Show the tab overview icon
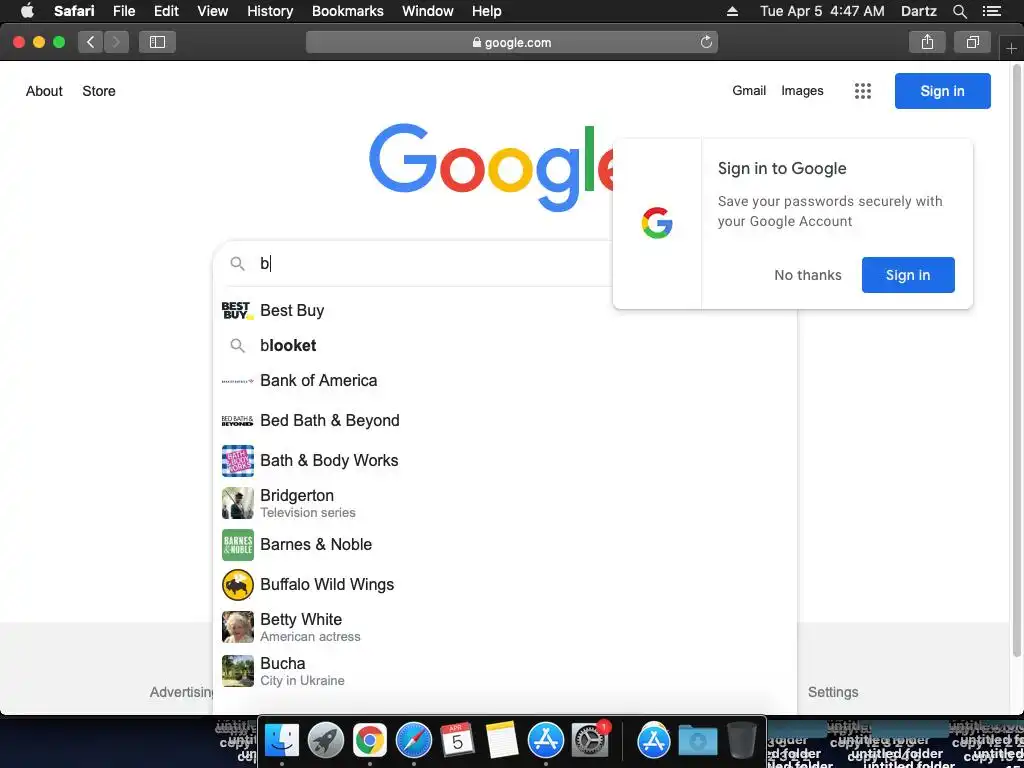The height and width of the screenshot is (768, 1024). pyautogui.click(x=972, y=42)
